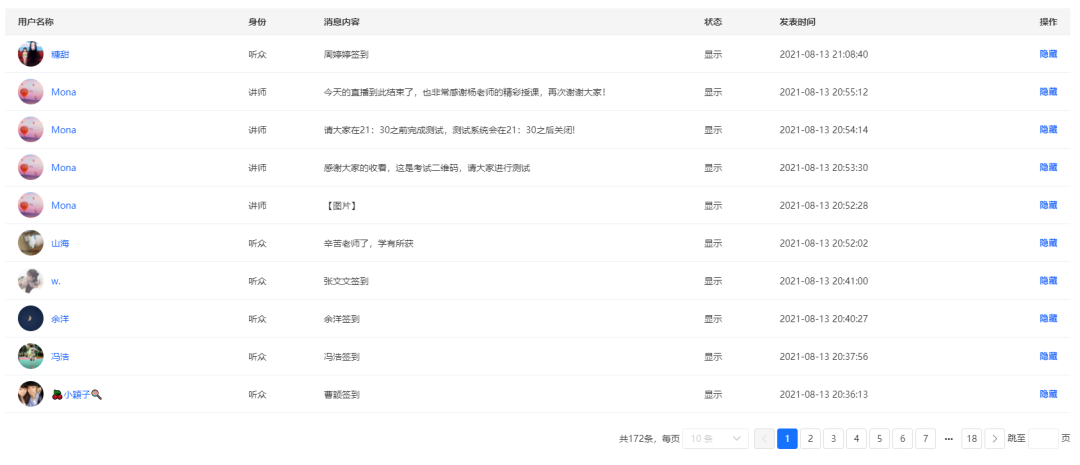
Task: Select page 5 in pagination
Action: coord(879,438)
